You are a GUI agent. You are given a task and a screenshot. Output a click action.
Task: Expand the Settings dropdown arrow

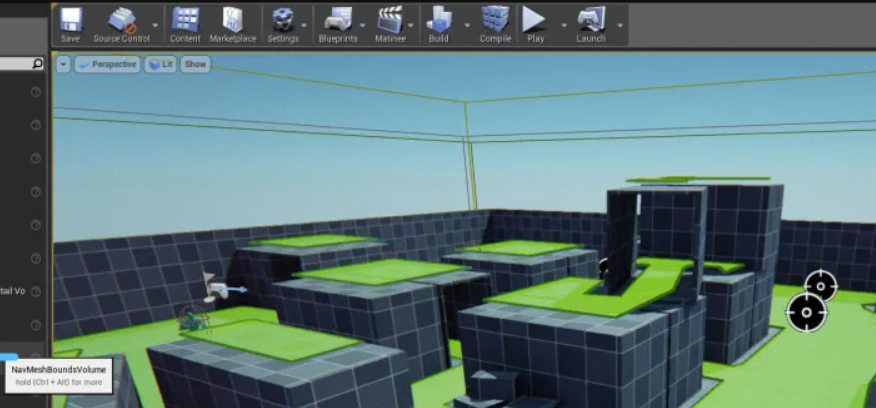[x=304, y=25]
